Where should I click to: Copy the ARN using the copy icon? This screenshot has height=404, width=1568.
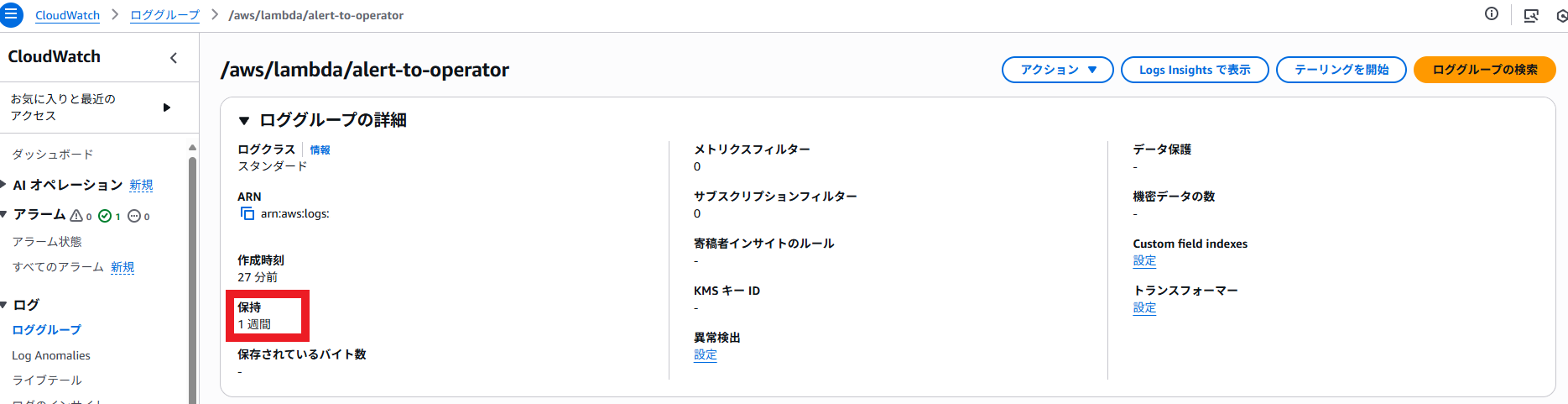click(247, 213)
